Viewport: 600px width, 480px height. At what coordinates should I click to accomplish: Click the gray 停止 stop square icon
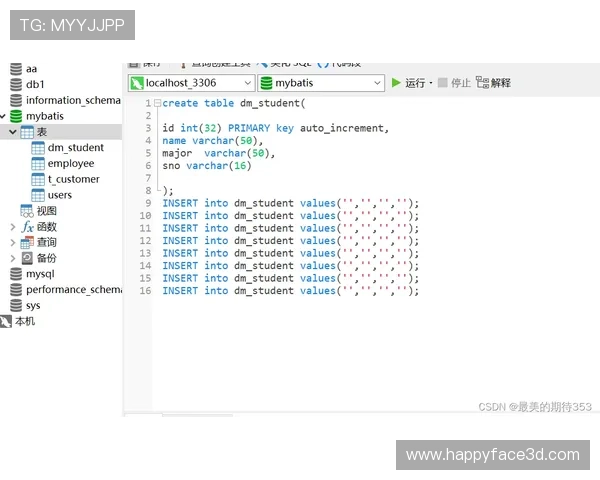(x=442, y=83)
